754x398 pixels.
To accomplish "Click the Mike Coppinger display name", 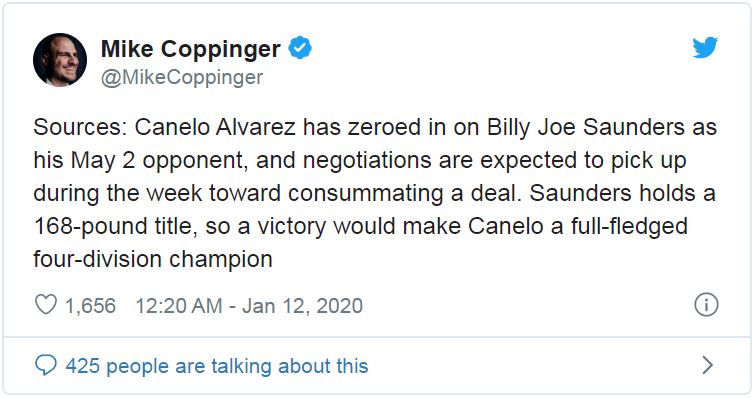I will 191,50.
